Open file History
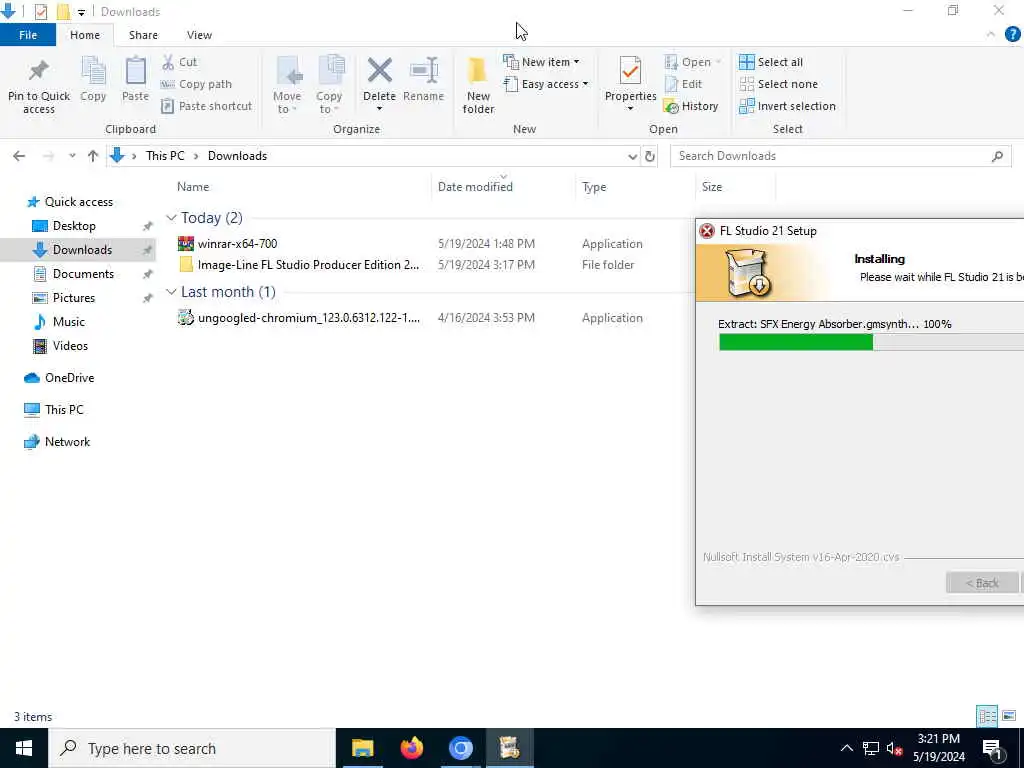Viewport: 1024px width, 768px height. click(x=691, y=106)
